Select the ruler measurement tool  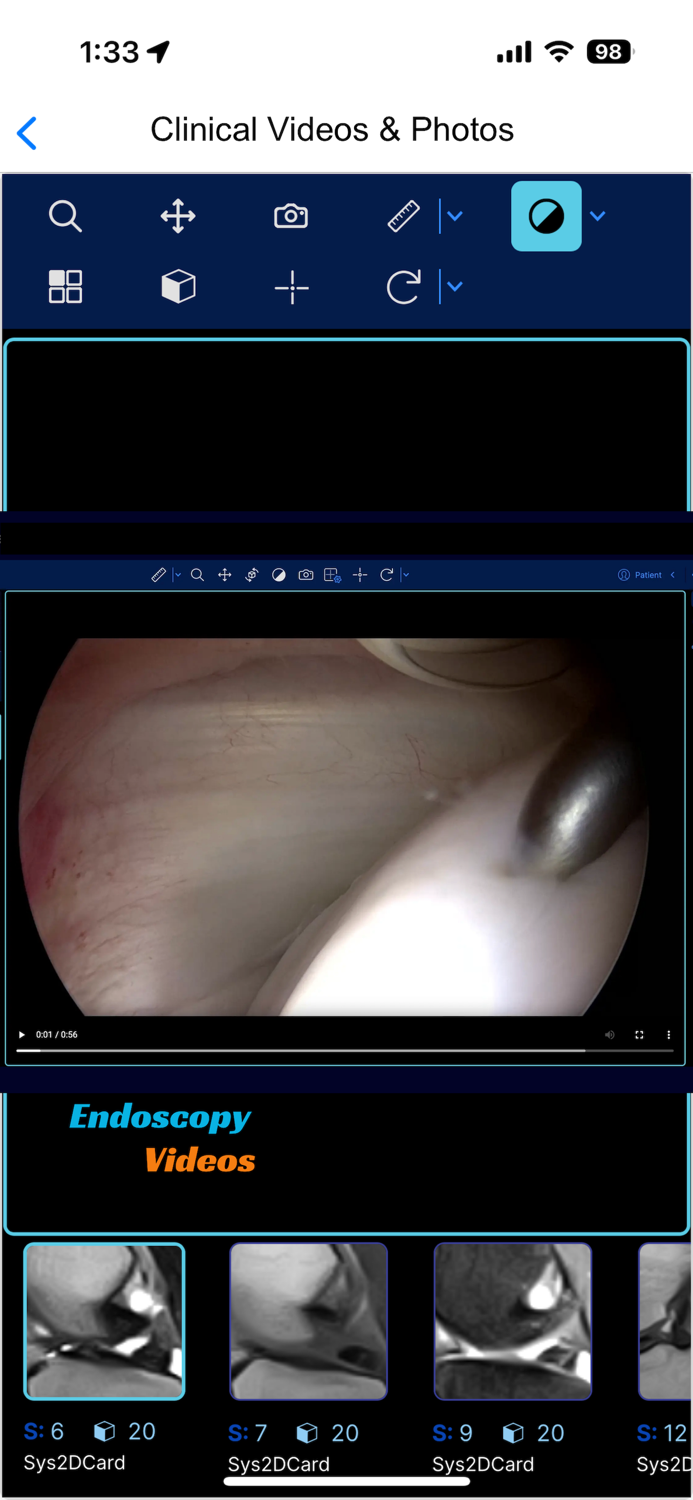(x=404, y=216)
